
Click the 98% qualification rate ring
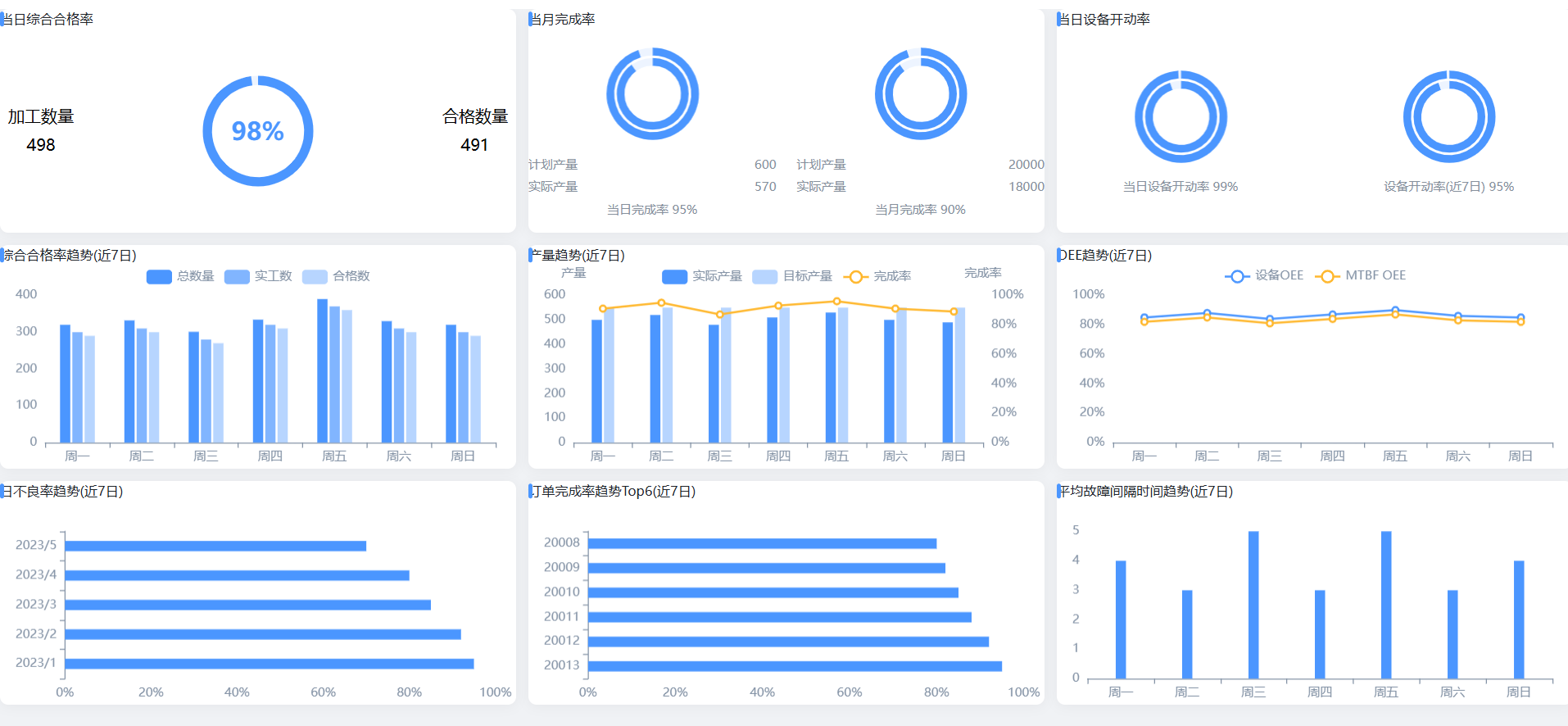[x=258, y=131]
